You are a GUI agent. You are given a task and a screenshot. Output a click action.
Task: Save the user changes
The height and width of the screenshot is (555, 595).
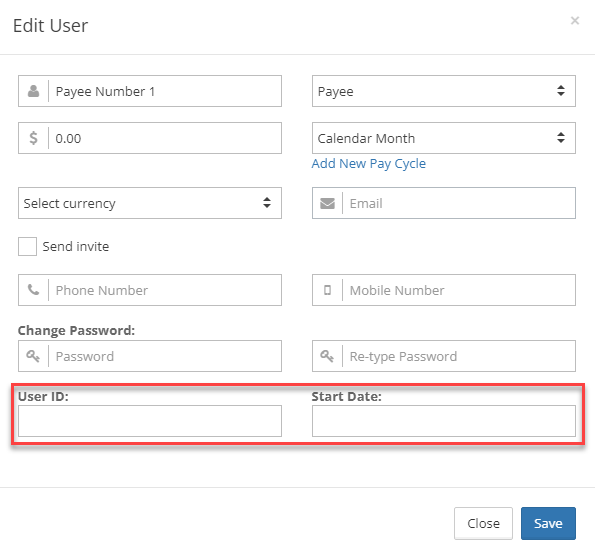coord(548,523)
